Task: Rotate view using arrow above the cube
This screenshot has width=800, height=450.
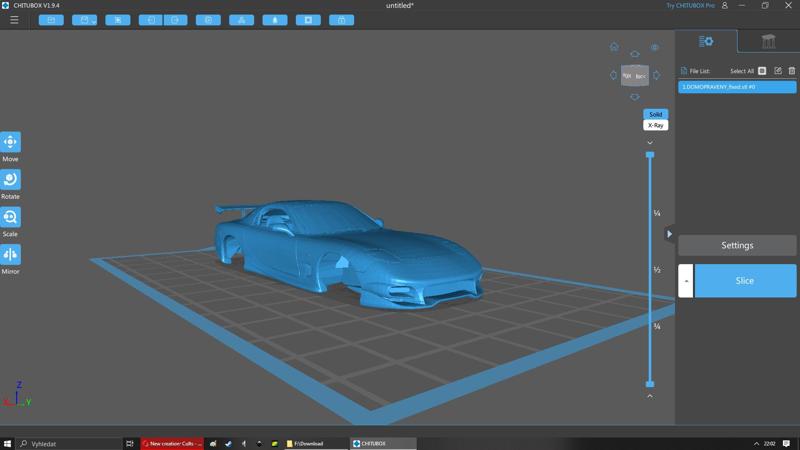Action: [x=635, y=54]
